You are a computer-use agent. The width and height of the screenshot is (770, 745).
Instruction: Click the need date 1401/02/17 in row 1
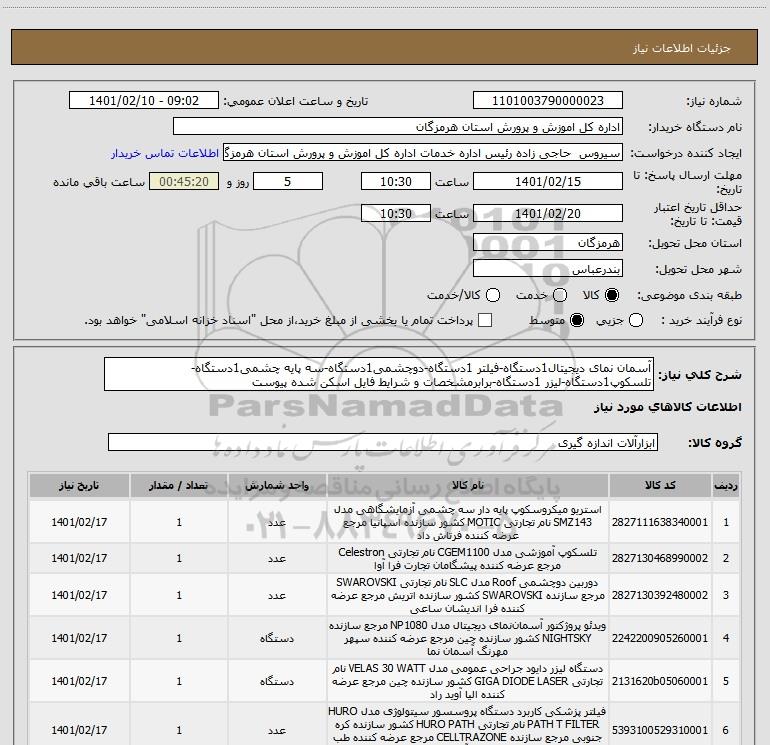pos(79,522)
